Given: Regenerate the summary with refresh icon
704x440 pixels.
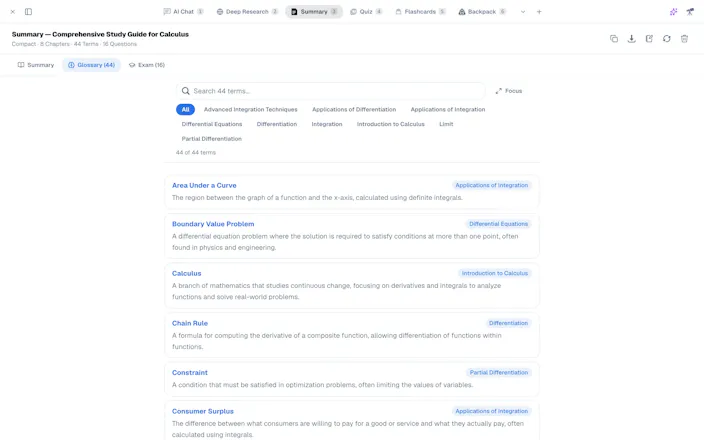Looking at the screenshot, I should coord(667,39).
